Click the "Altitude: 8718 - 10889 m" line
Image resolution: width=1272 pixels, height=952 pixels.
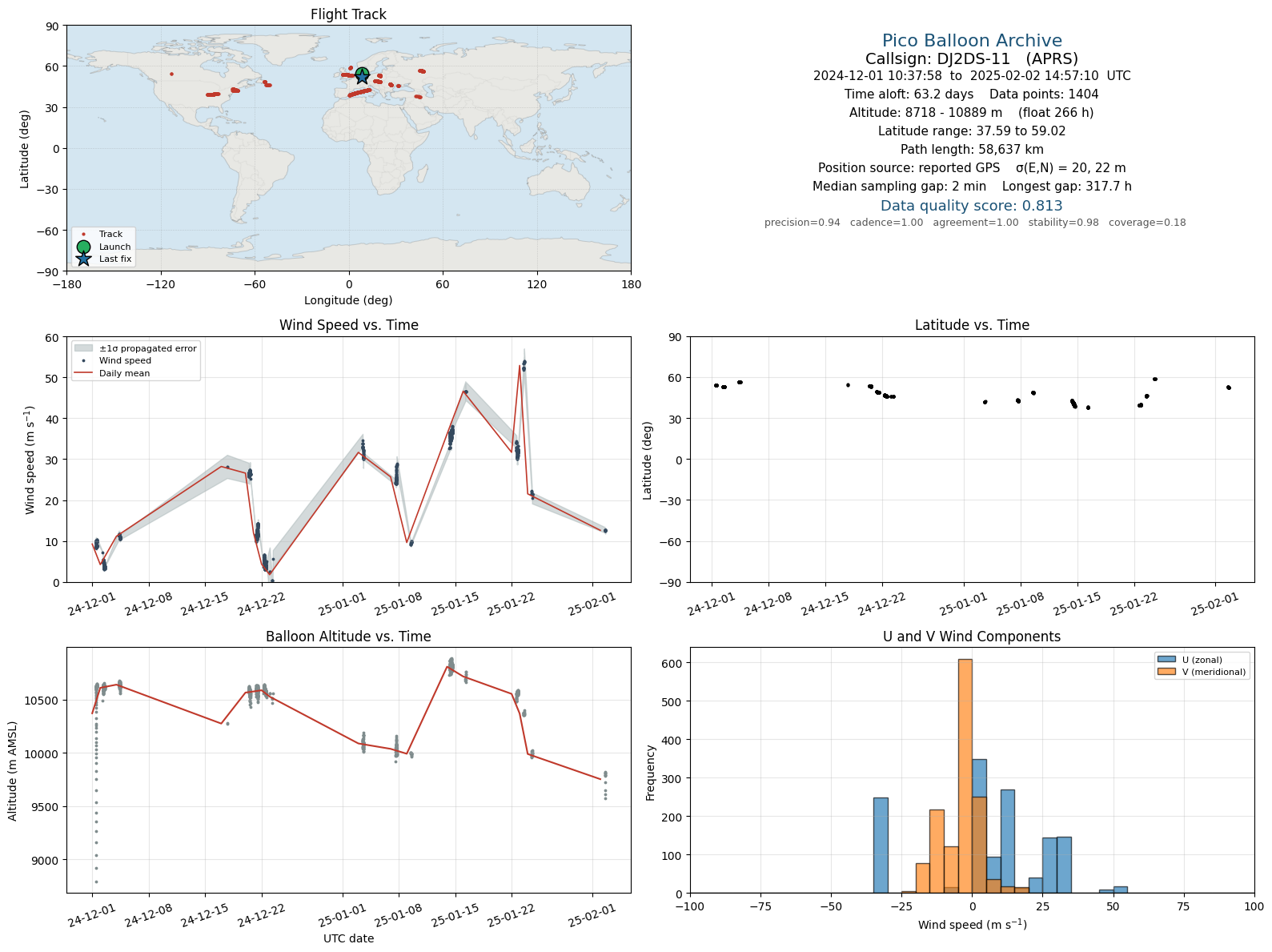tap(972, 113)
